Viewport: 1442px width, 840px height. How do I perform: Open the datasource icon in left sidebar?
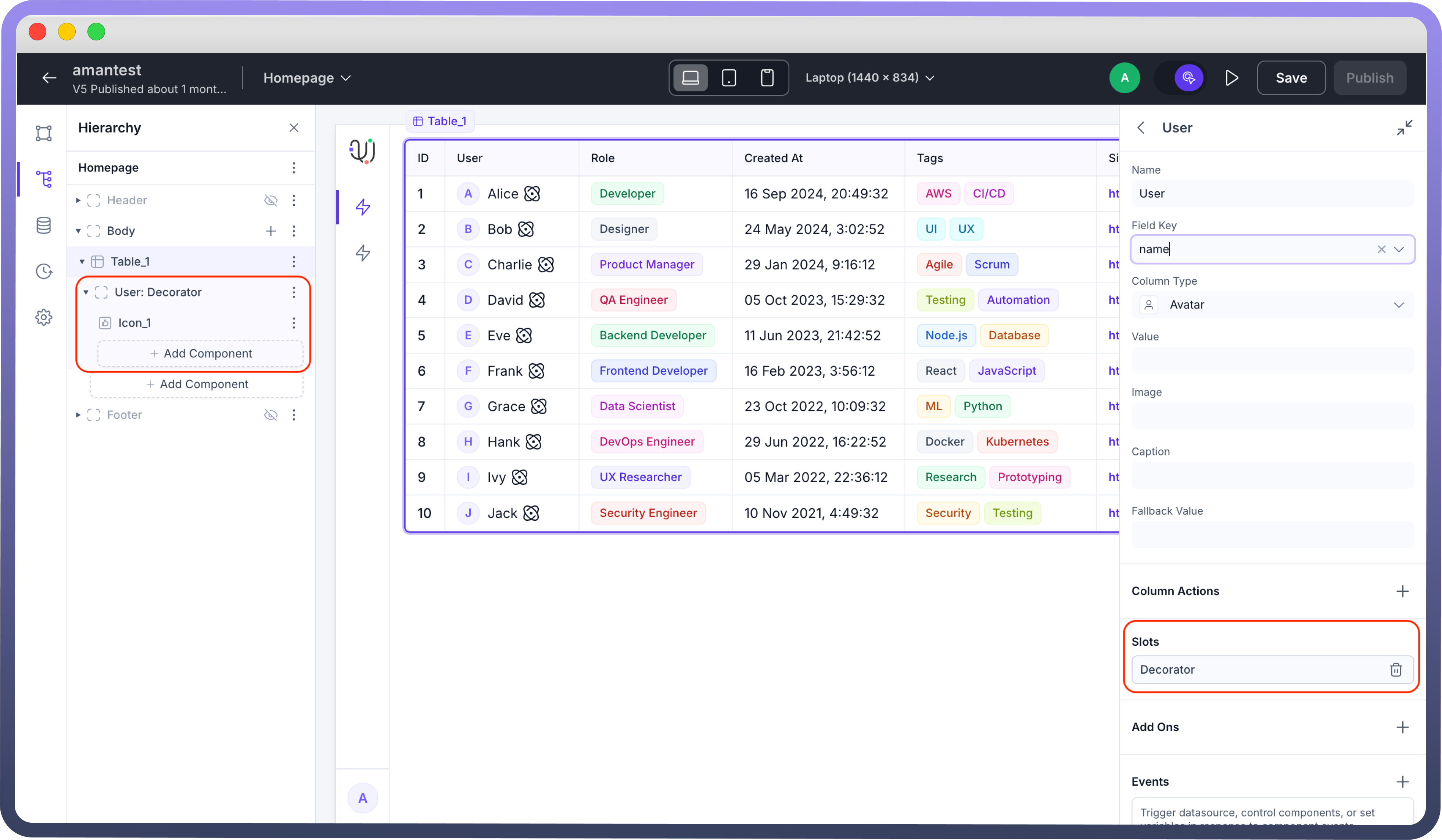43,225
